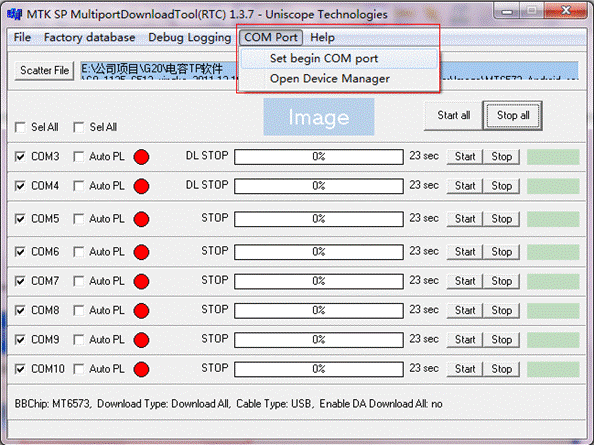Click the red status indicator for COM3
Screen dimensions: 594x445
[141, 157]
